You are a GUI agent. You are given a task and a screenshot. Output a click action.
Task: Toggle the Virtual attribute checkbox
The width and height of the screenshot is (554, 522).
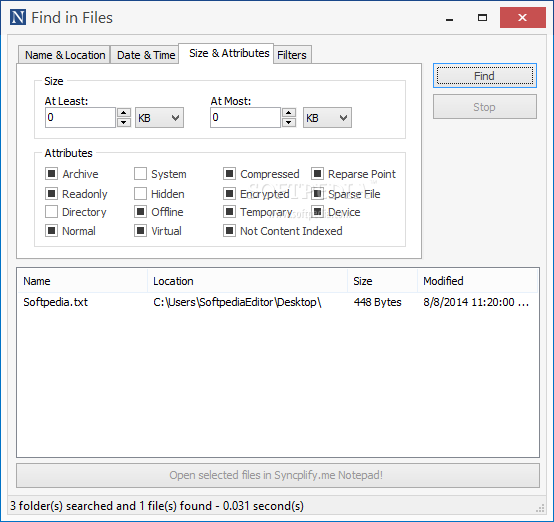(x=140, y=231)
